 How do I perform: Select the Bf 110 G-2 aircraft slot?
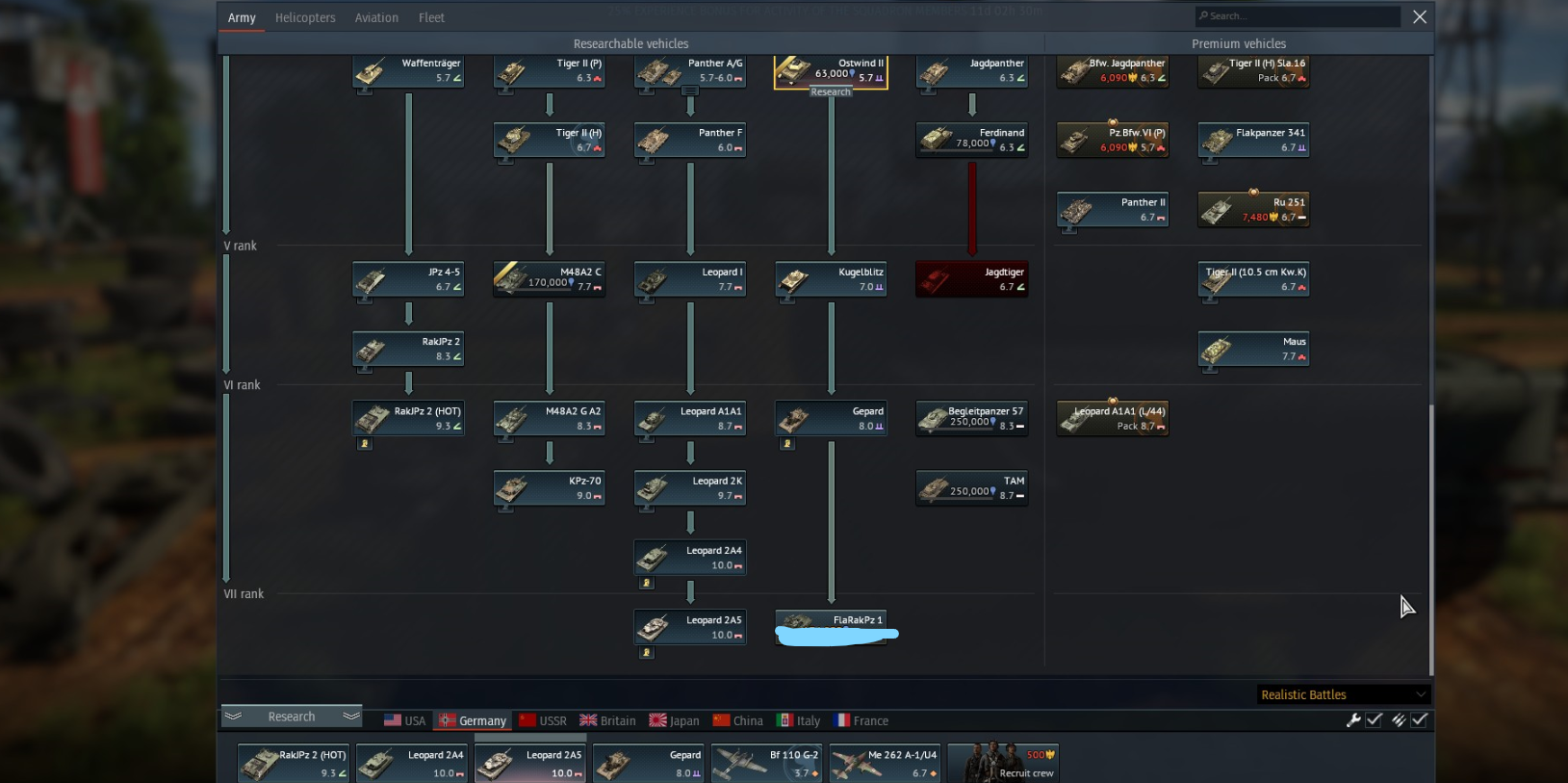pyautogui.click(x=766, y=763)
